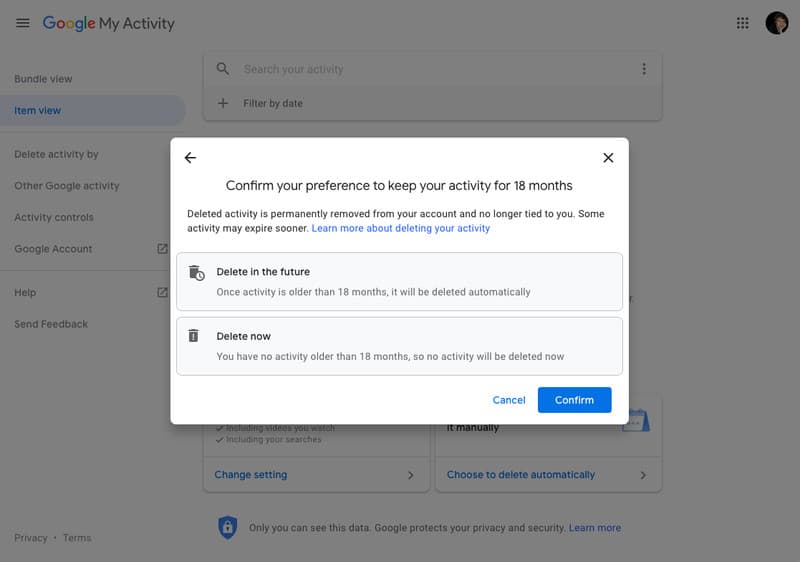Viewport: 800px width, 562px height.
Task: Go back with the dialog arrow
Action: (190, 158)
